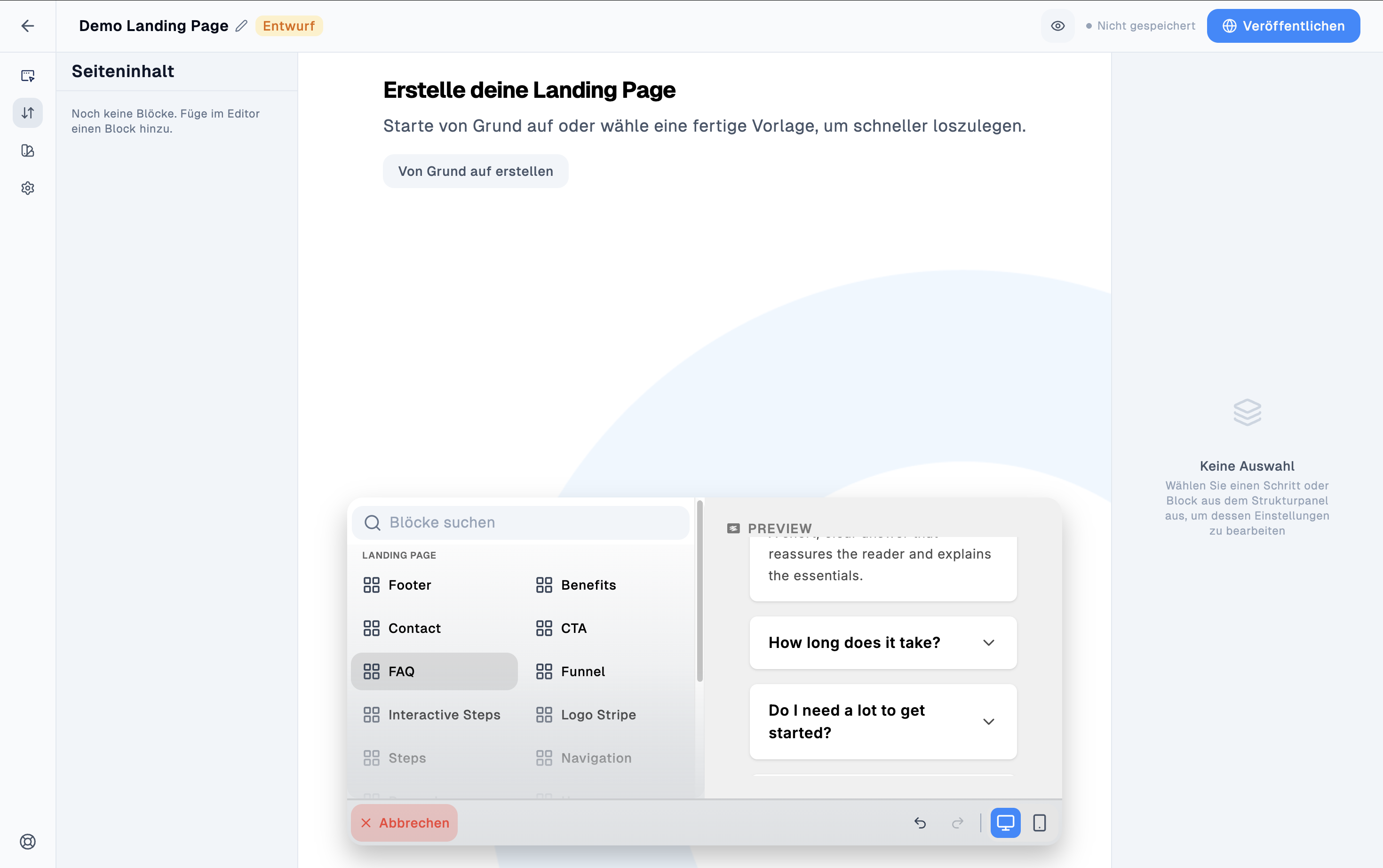The height and width of the screenshot is (868, 1383).
Task: Choose the Navigation block
Action: tap(607, 758)
